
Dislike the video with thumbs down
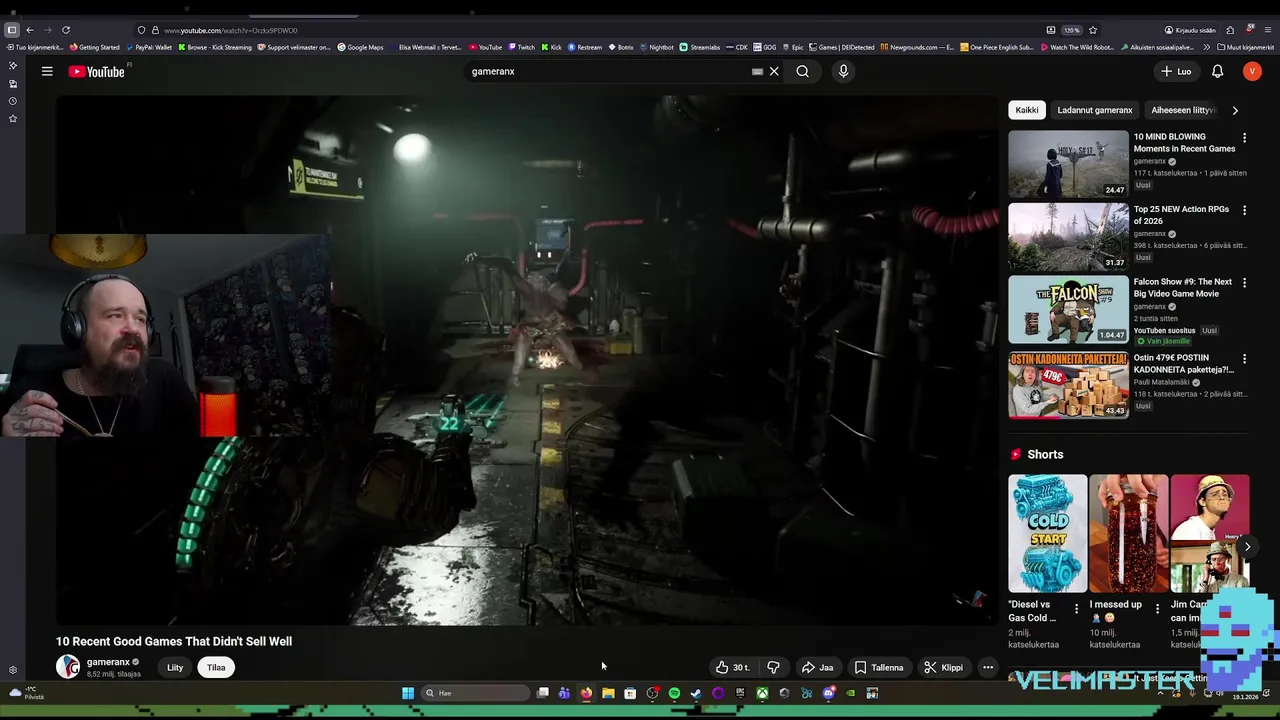tap(773, 667)
